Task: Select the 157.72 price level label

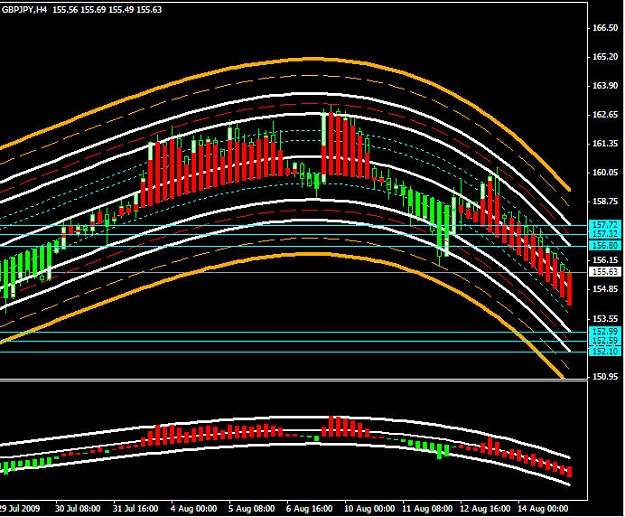Action: tap(605, 225)
